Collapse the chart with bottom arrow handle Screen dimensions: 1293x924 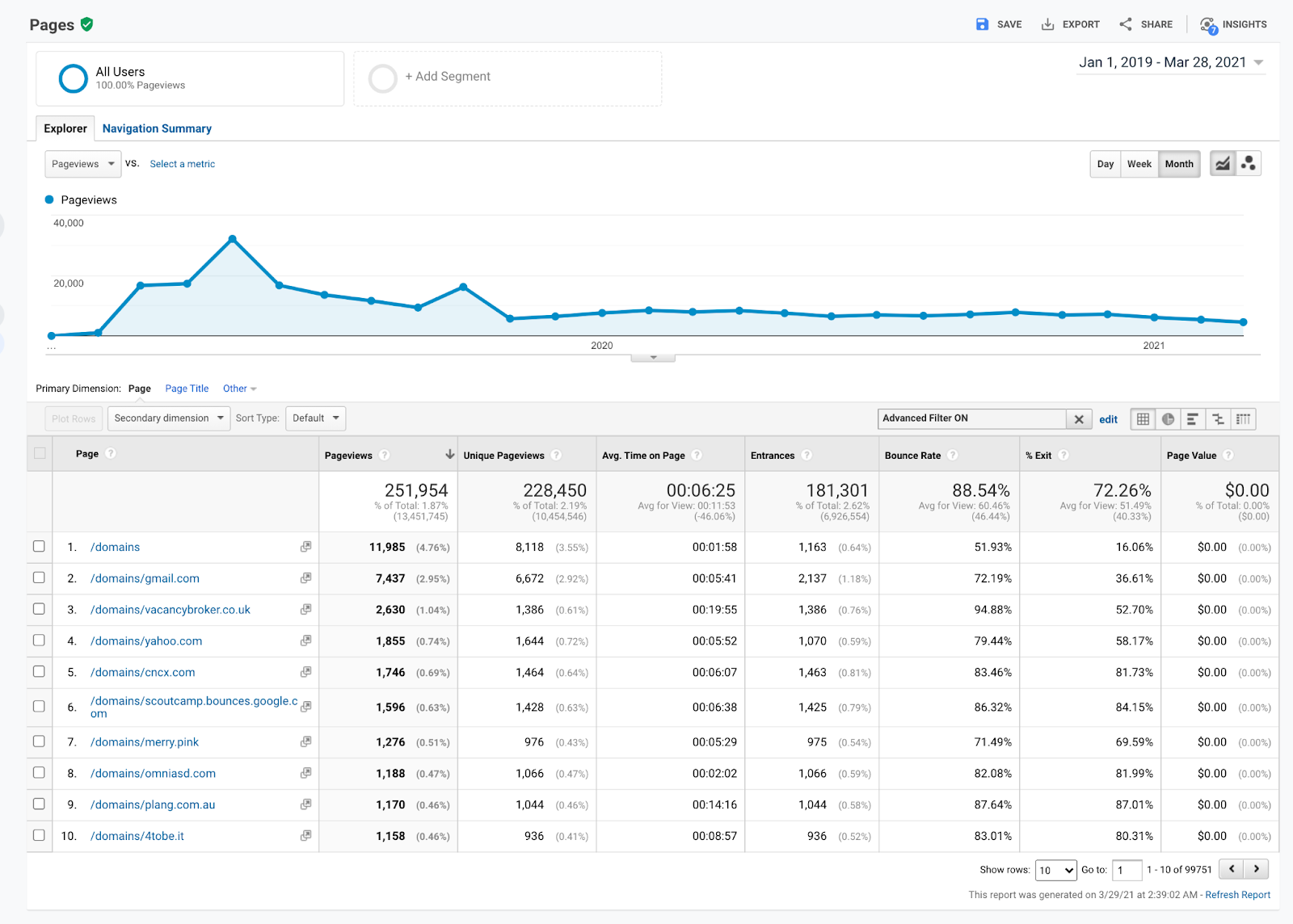(653, 358)
